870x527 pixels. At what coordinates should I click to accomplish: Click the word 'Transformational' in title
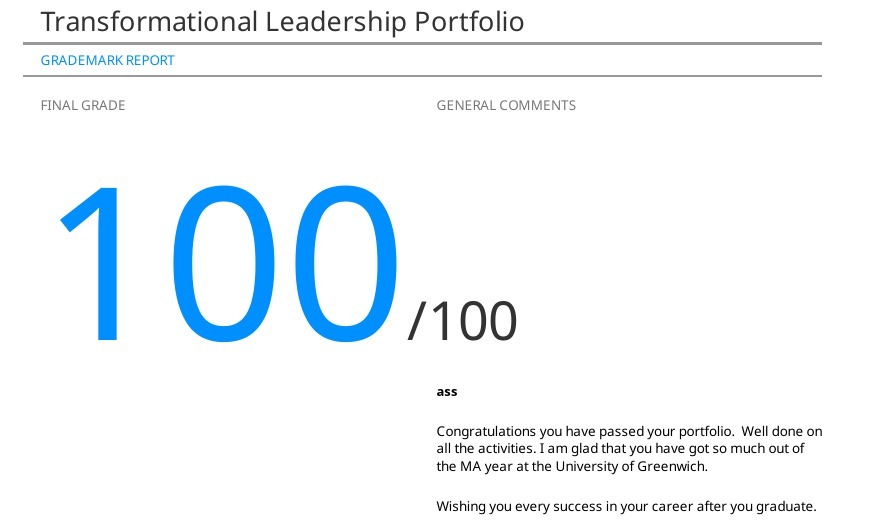[149, 22]
